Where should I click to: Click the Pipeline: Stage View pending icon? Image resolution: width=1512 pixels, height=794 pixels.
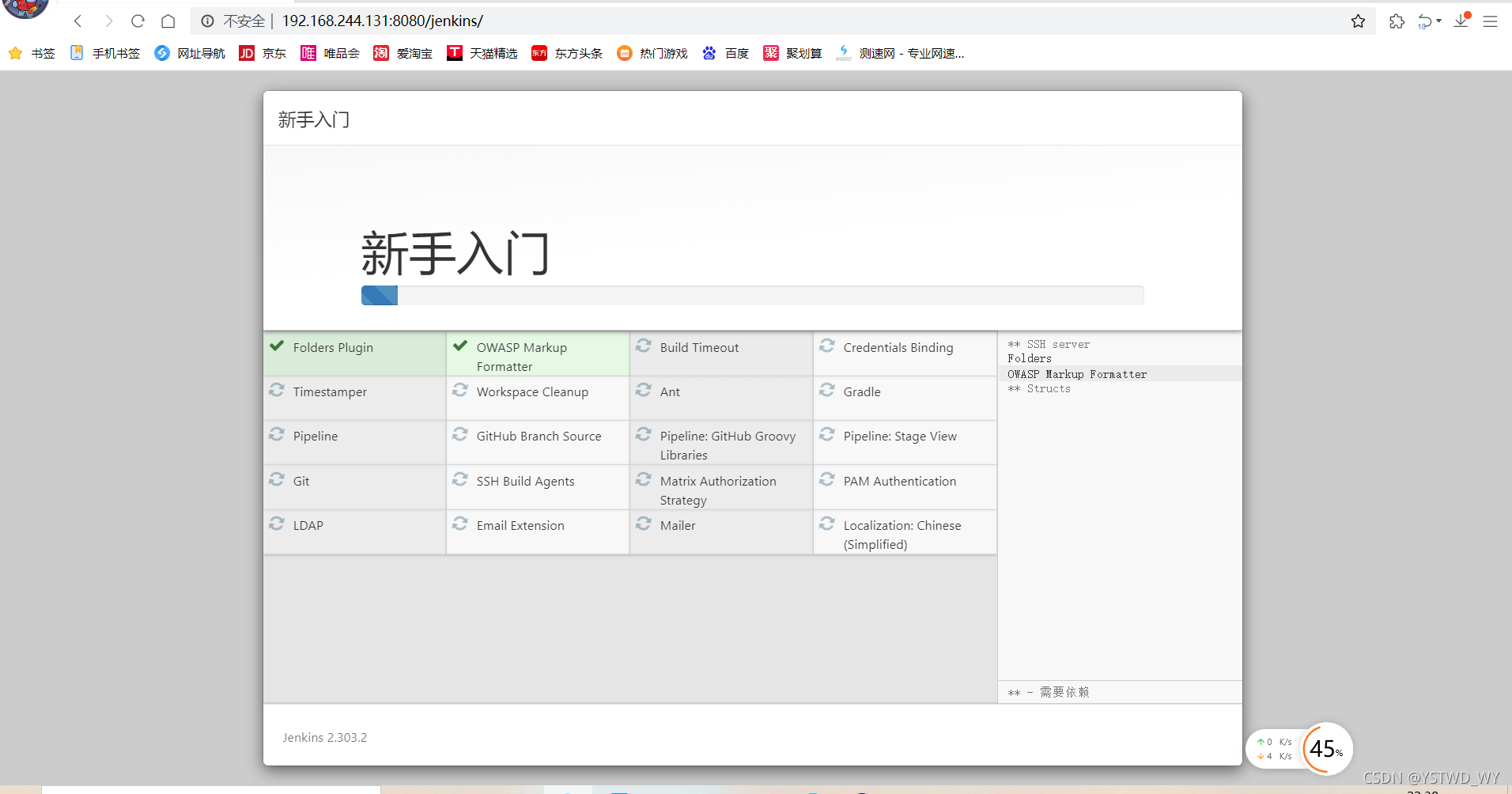click(x=827, y=434)
